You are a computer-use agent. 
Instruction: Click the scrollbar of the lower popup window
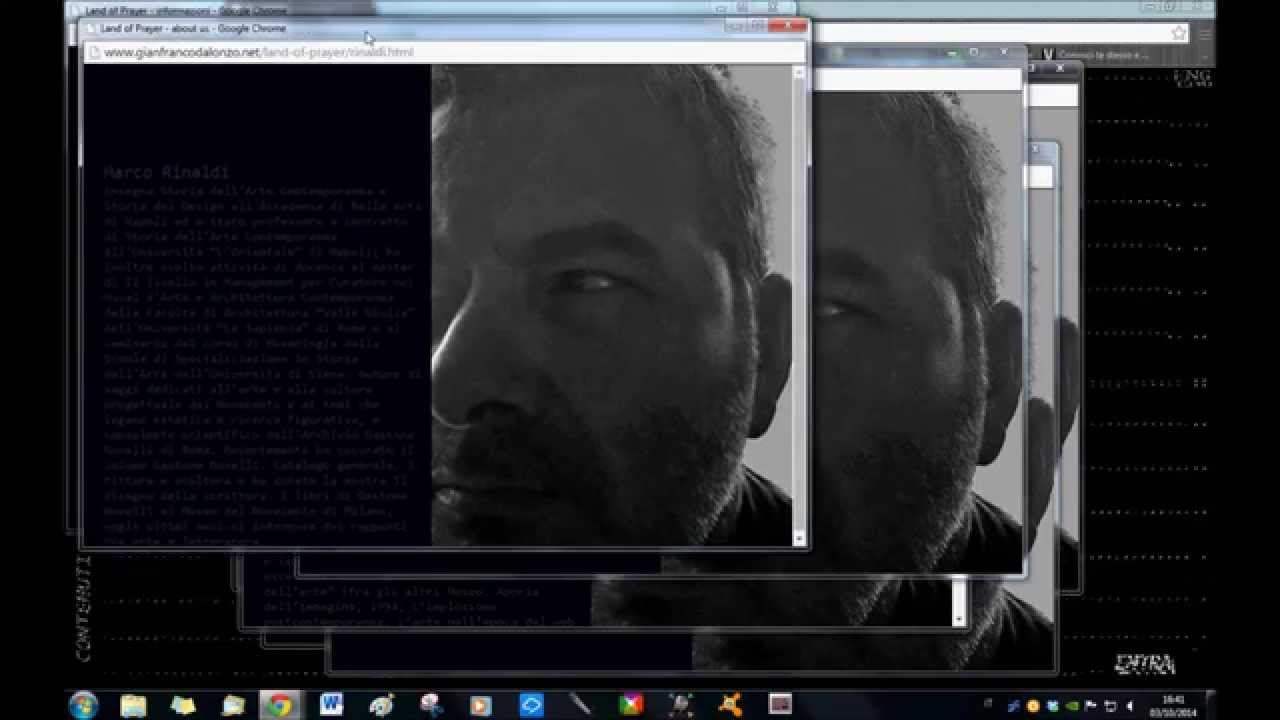pyautogui.click(x=959, y=600)
